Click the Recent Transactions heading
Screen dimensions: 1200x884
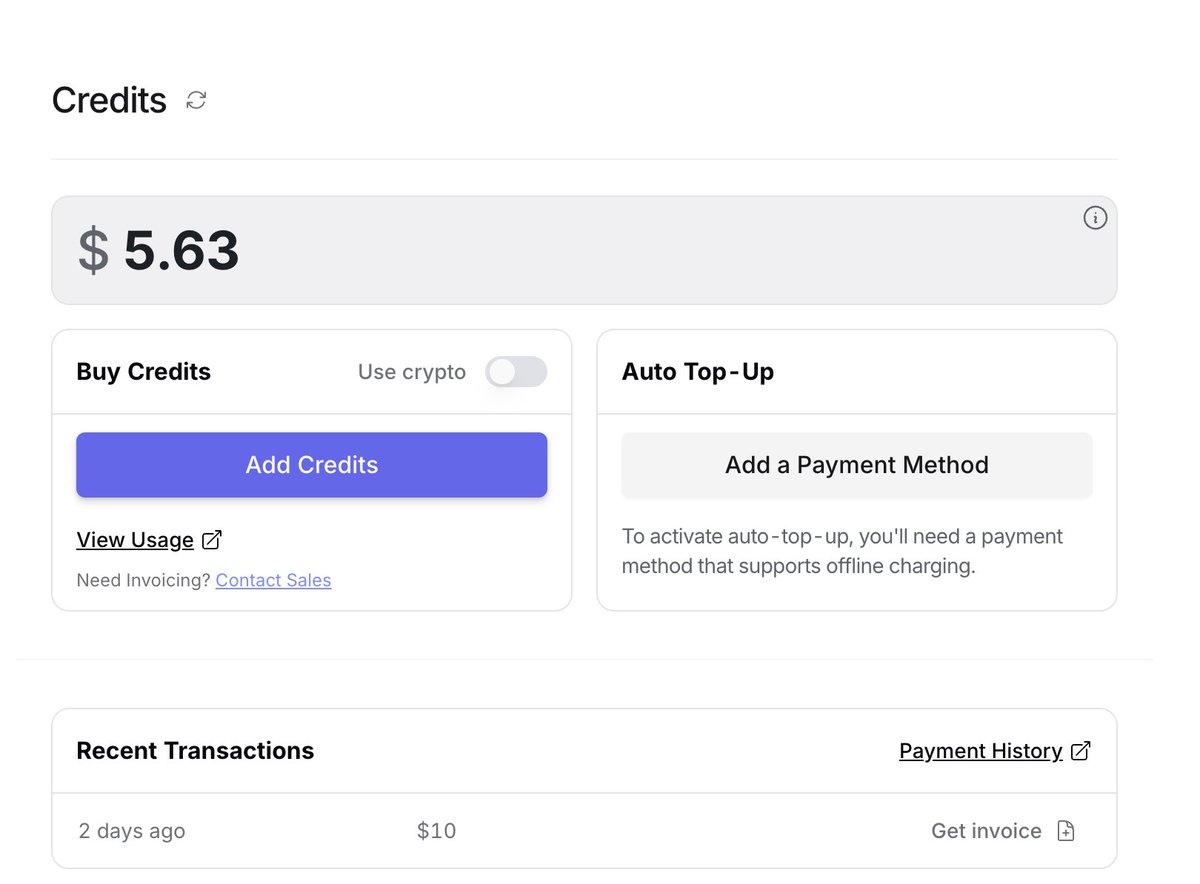(195, 751)
